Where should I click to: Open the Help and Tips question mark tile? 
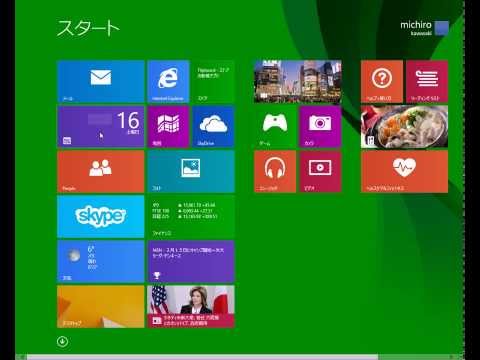382,81
